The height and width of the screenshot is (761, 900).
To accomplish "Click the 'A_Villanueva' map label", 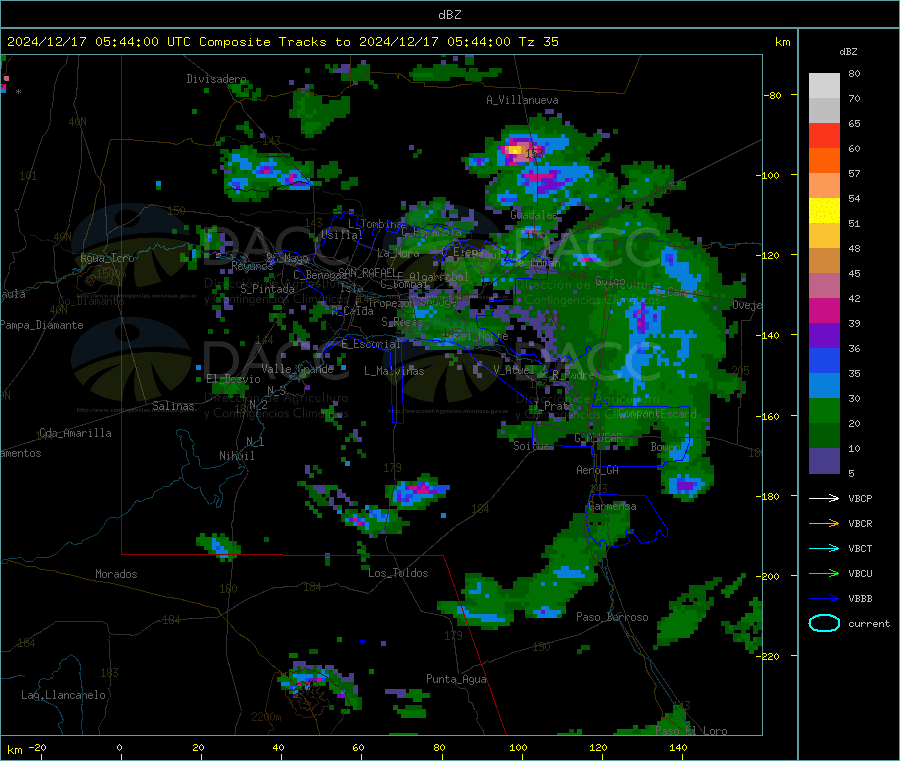I will [x=522, y=100].
